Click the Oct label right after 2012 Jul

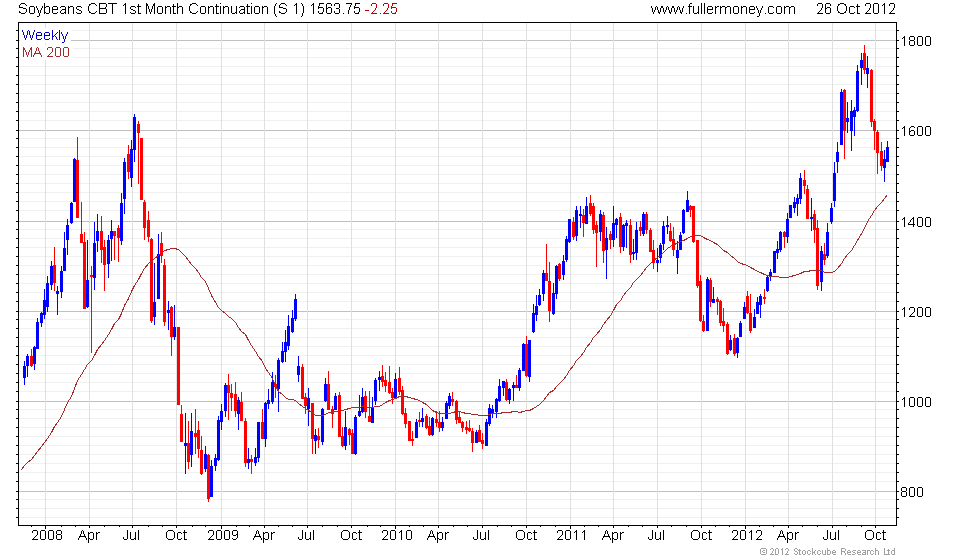point(875,535)
